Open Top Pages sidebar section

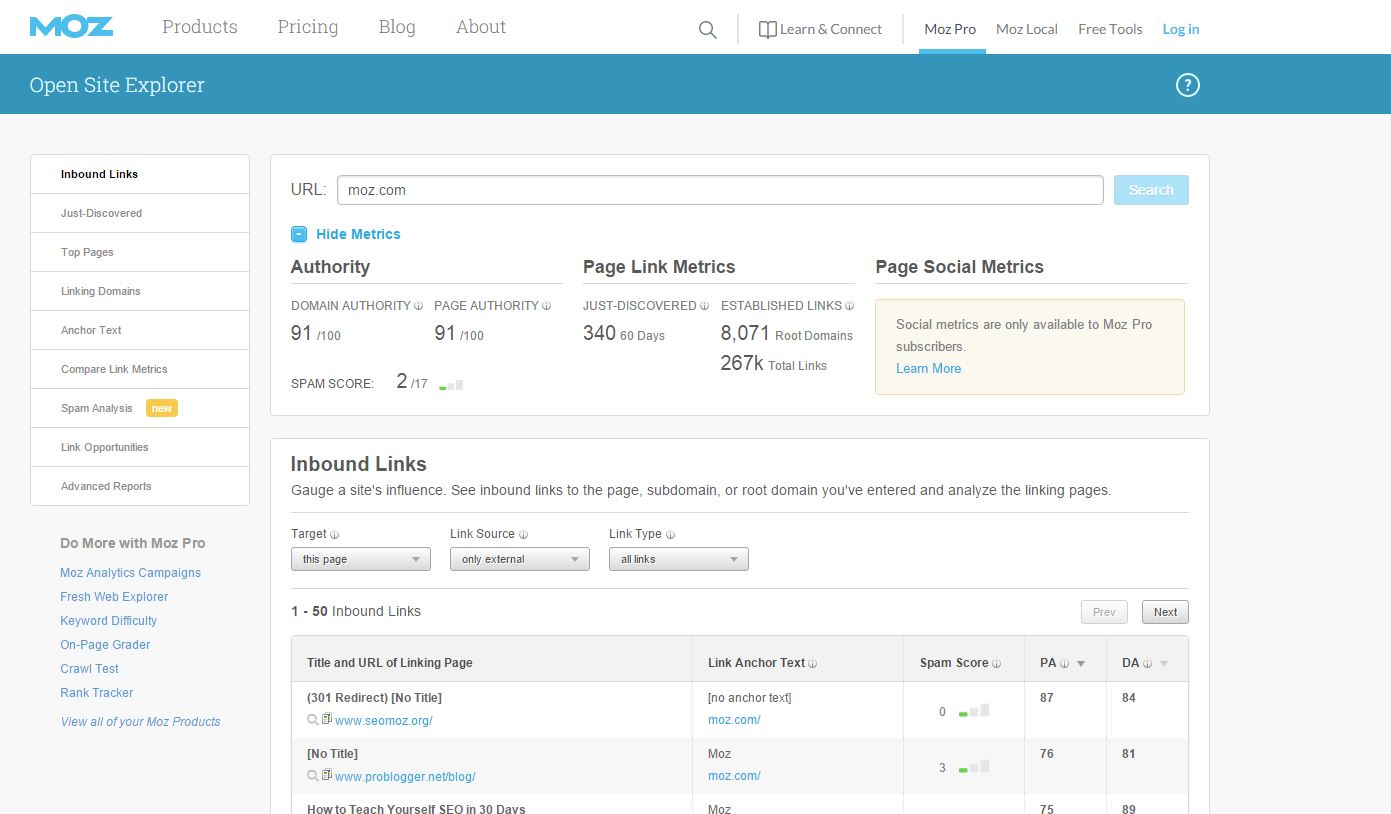[x=140, y=252]
